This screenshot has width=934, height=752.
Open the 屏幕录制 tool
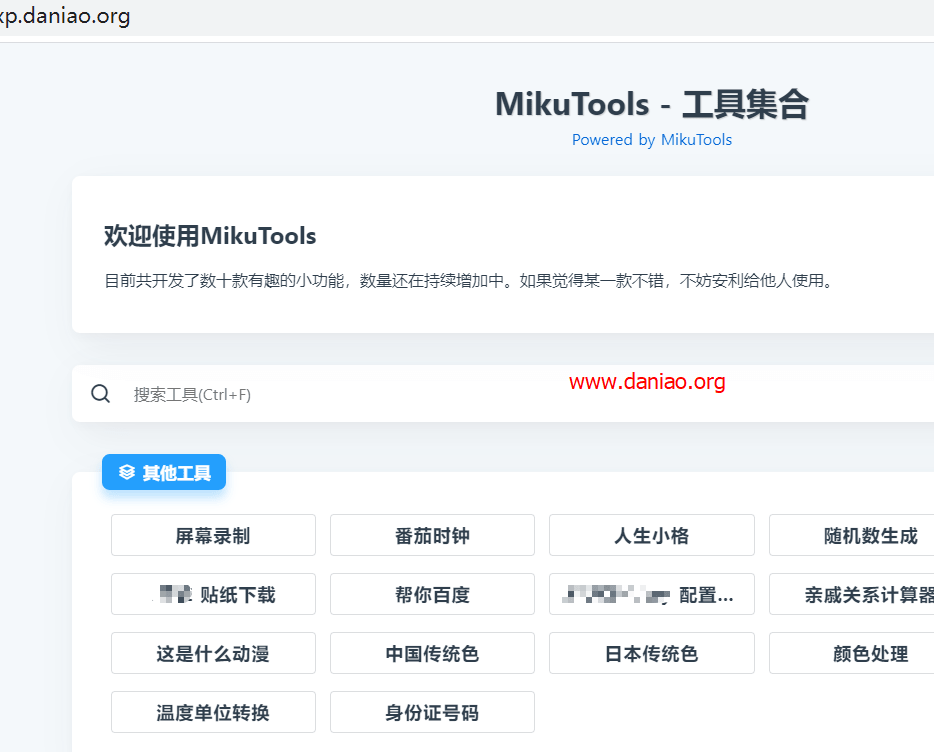coord(213,535)
